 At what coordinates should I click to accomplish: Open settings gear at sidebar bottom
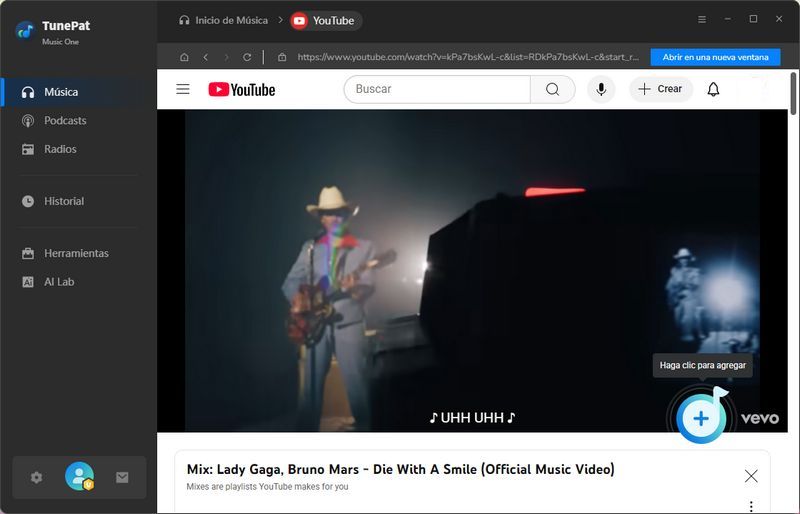click(x=36, y=477)
